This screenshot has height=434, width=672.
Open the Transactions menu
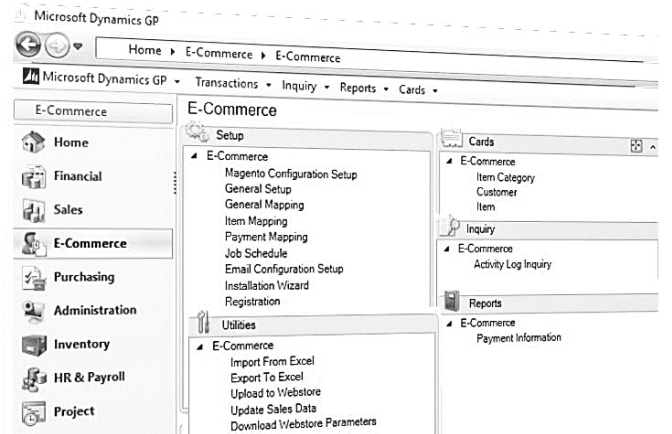[233, 83]
